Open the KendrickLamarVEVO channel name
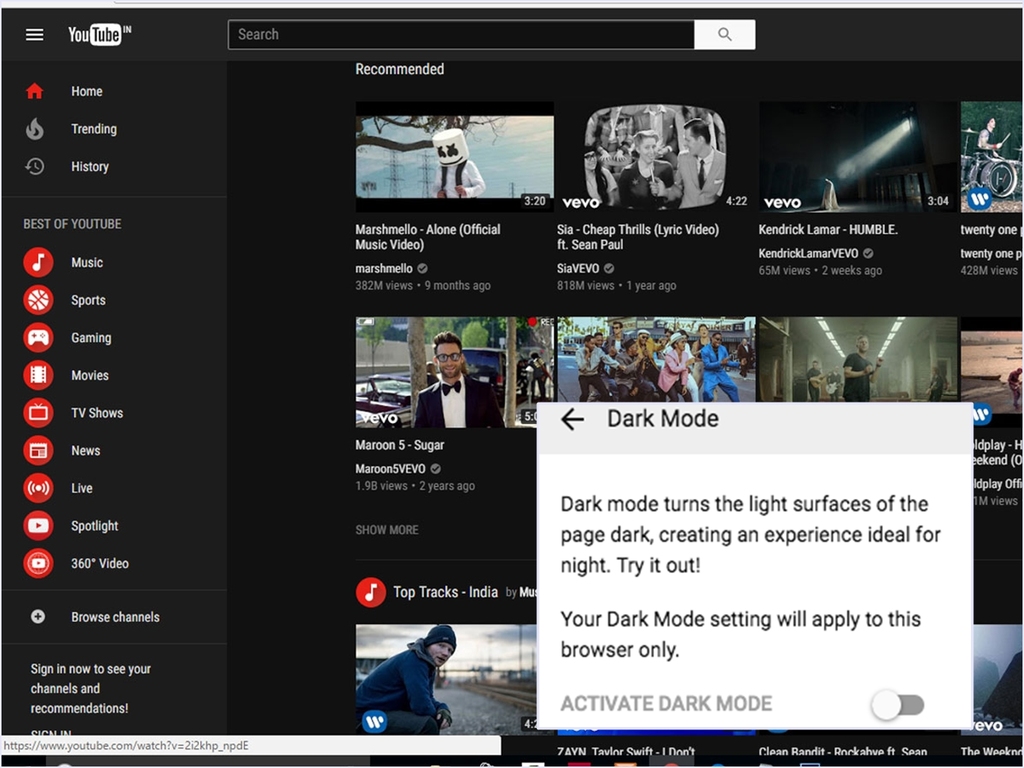 click(808, 253)
